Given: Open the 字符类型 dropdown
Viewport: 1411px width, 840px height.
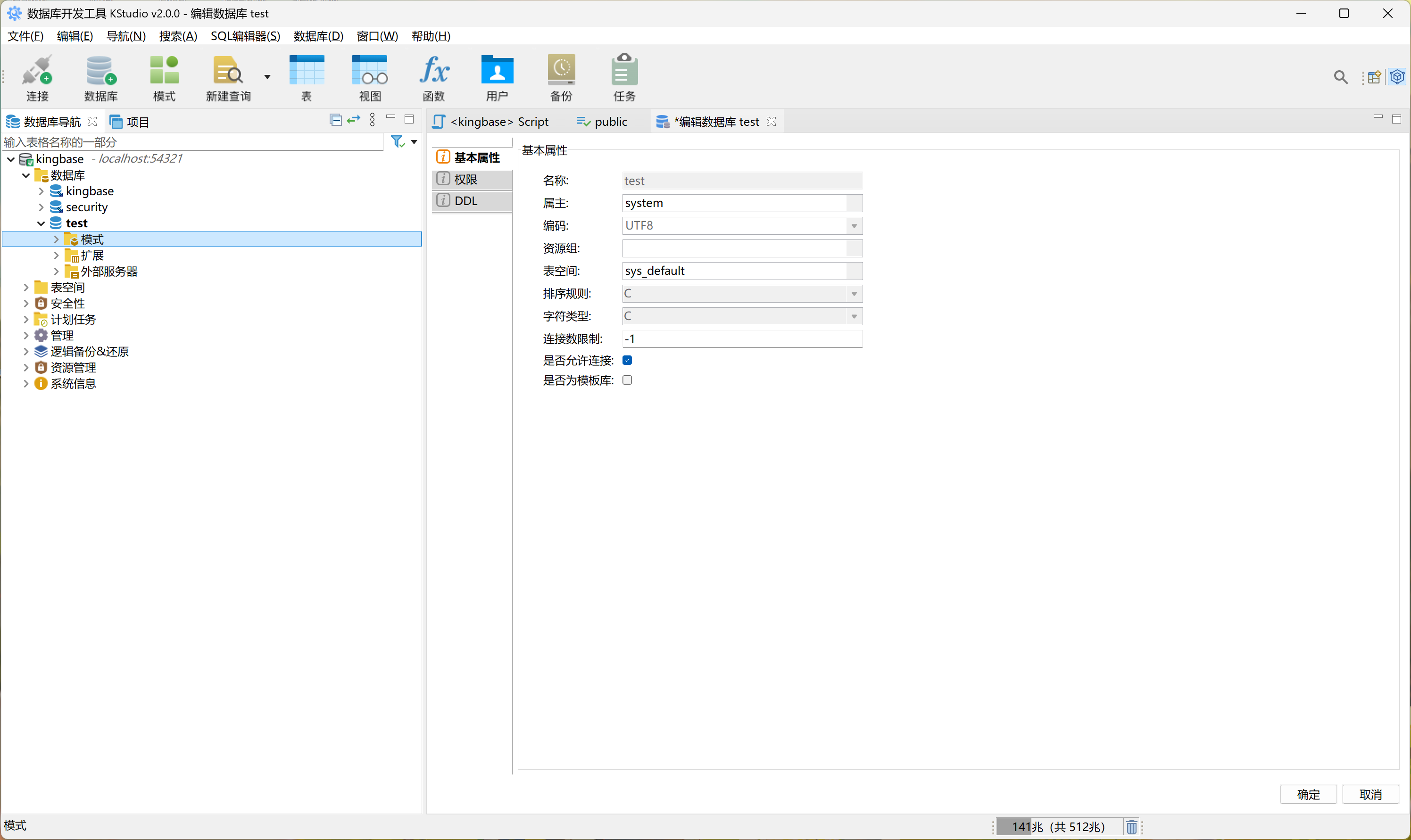Looking at the screenshot, I should pos(742,316).
